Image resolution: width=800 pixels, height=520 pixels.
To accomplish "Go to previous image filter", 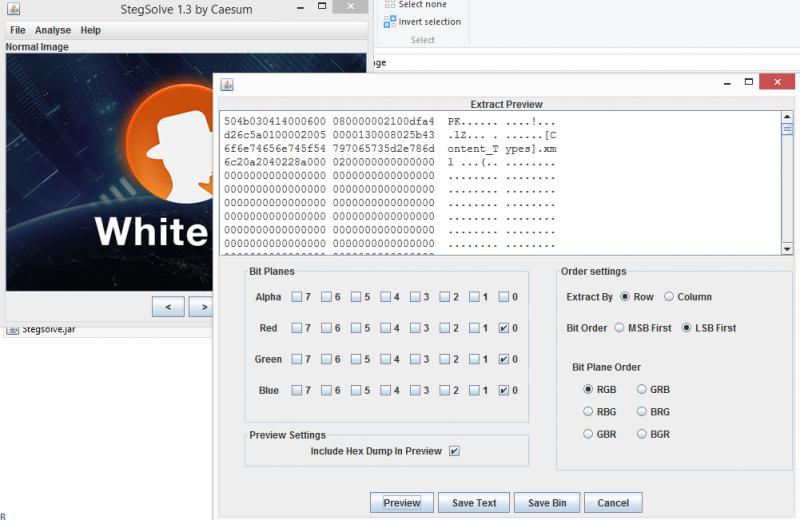I will click(x=168, y=307).
